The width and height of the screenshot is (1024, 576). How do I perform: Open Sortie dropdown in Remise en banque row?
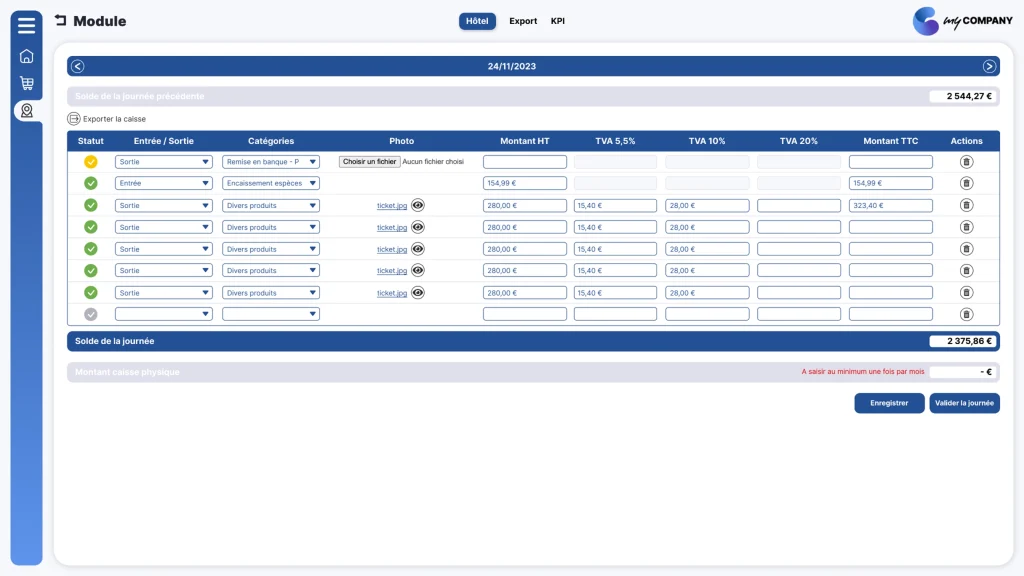pyautogui.click(x=163, y=161)
